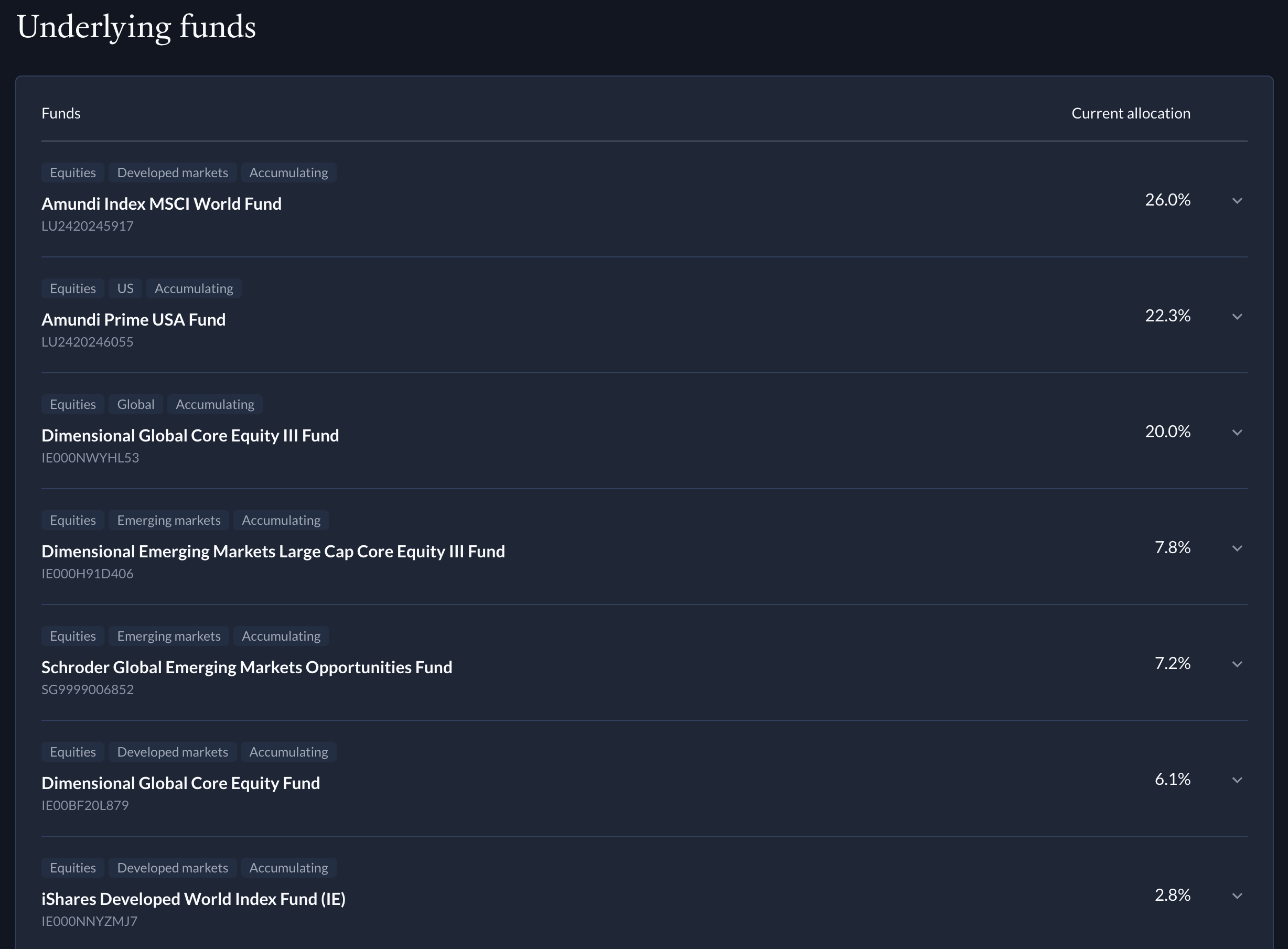
Task: Expand the Dimensional Global Core Equity Fund row
Action: (1238, 780)
